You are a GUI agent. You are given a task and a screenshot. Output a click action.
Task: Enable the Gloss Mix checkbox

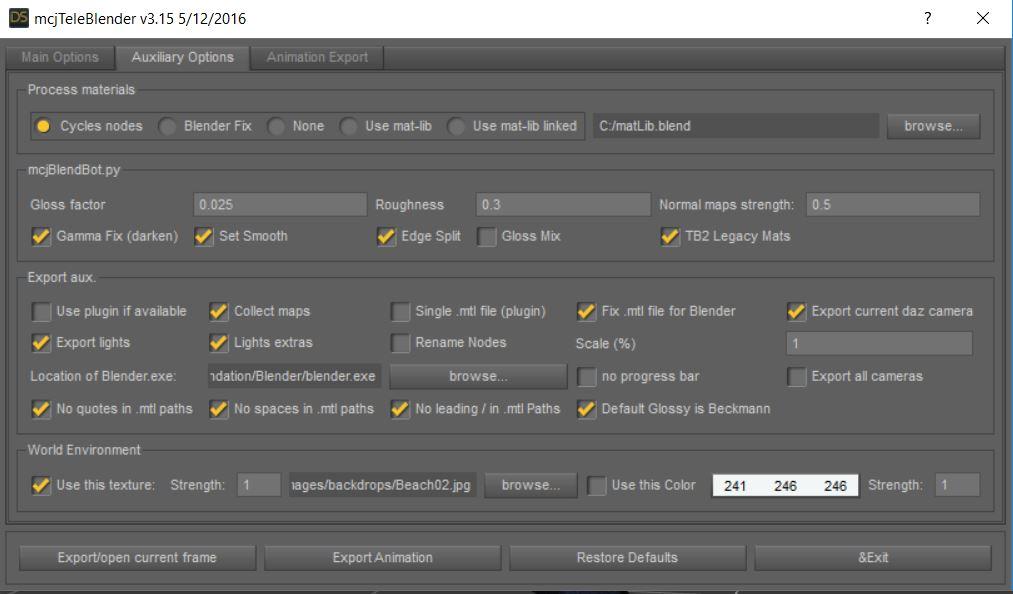coord(486,236)
